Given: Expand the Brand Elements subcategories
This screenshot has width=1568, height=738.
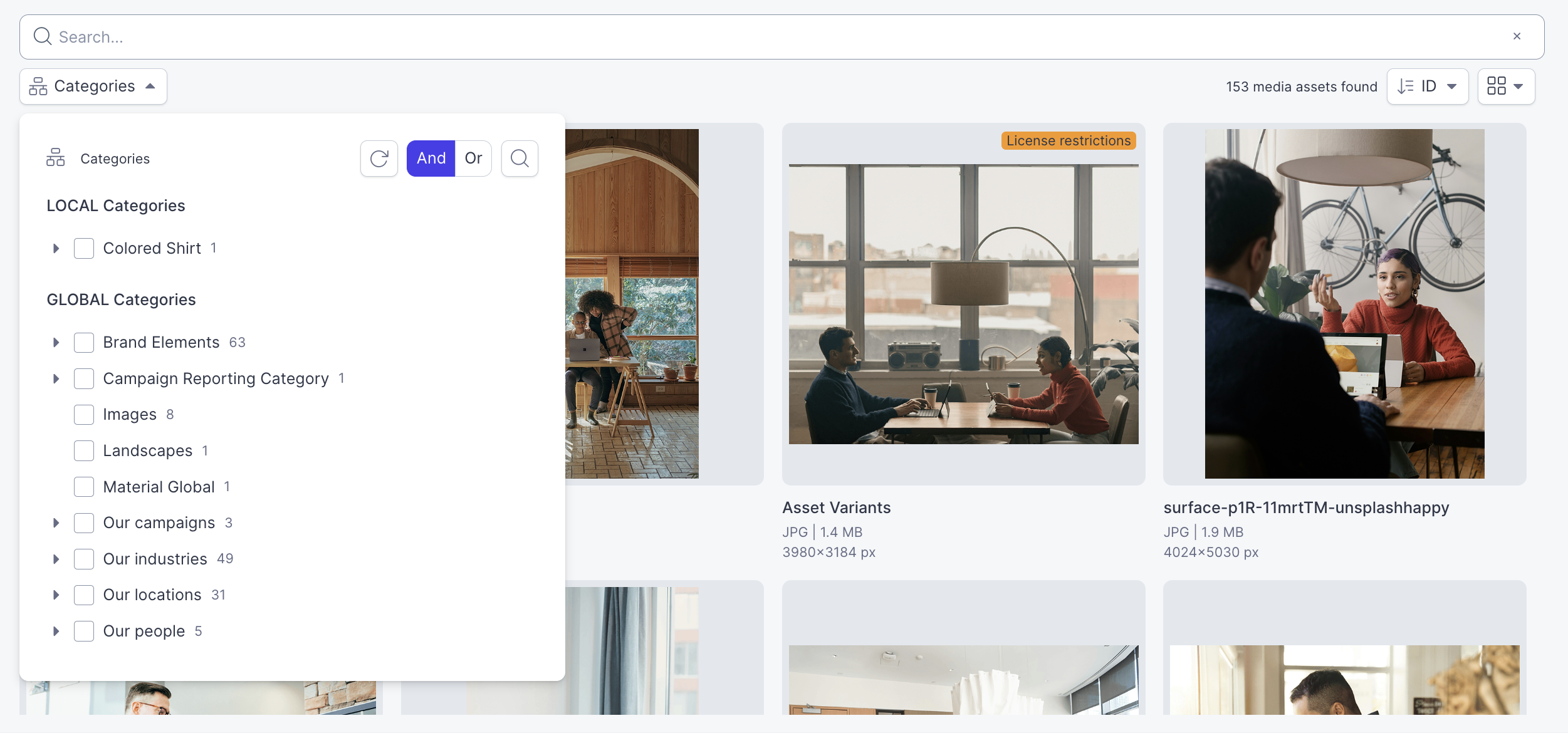Looking at the screenshot, I should coord(56,343).
